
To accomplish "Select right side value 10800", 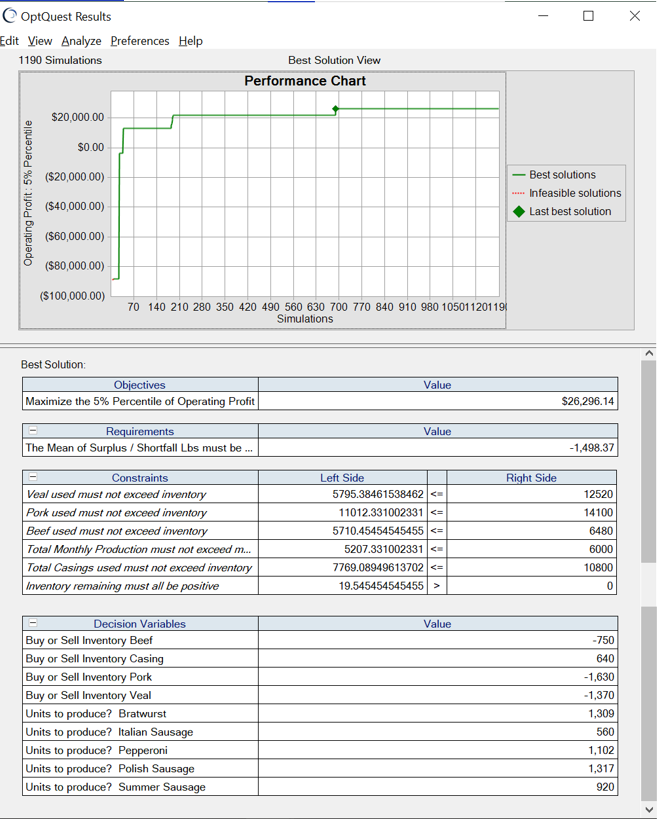I will [598, 567].
